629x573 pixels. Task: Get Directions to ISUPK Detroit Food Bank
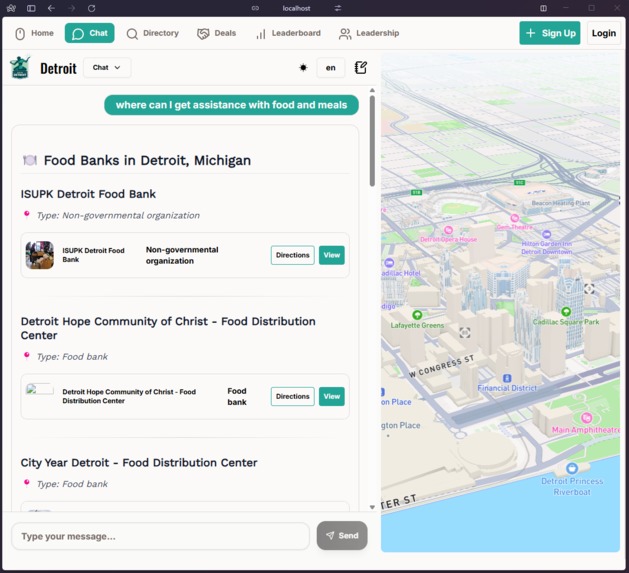coord(292,255)
